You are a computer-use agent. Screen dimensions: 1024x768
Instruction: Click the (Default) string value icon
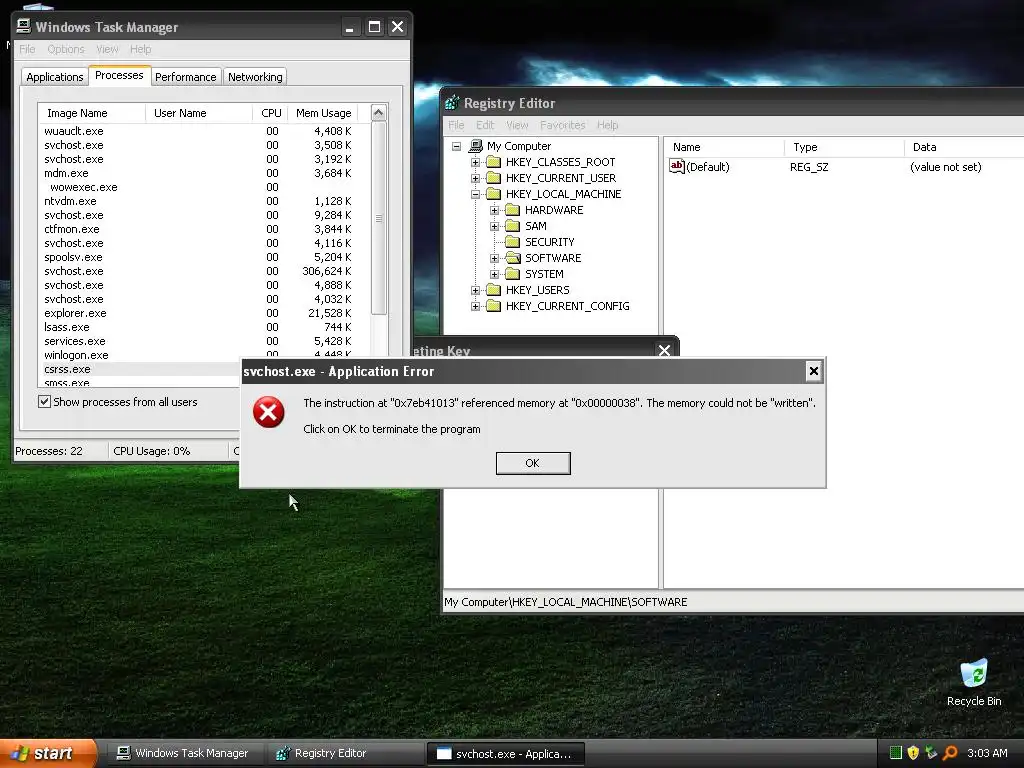(x=677, y=167)
